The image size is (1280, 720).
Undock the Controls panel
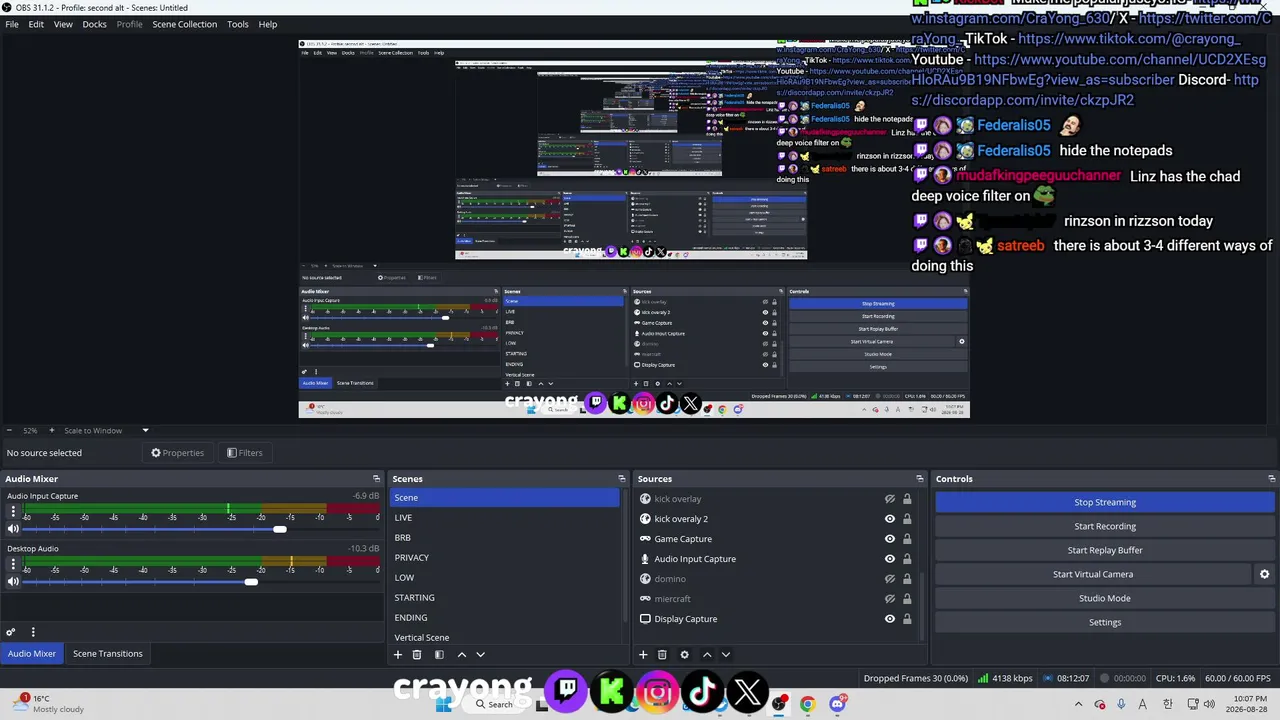tap(1271, 479)
